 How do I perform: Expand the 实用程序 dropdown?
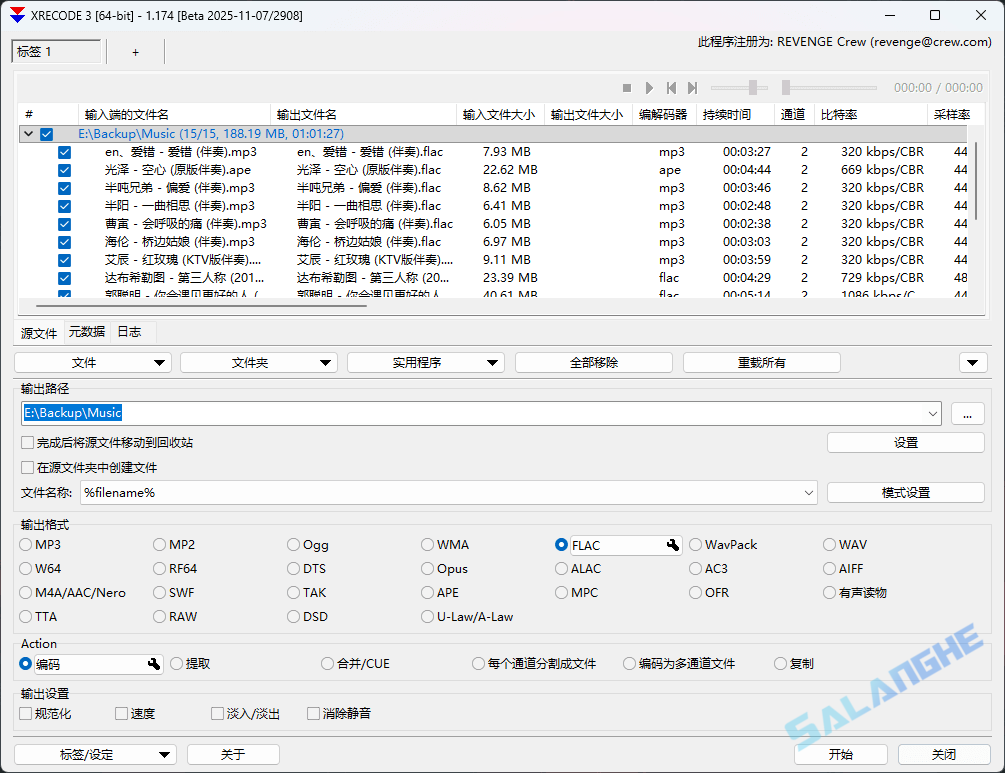tap(425, 362)
